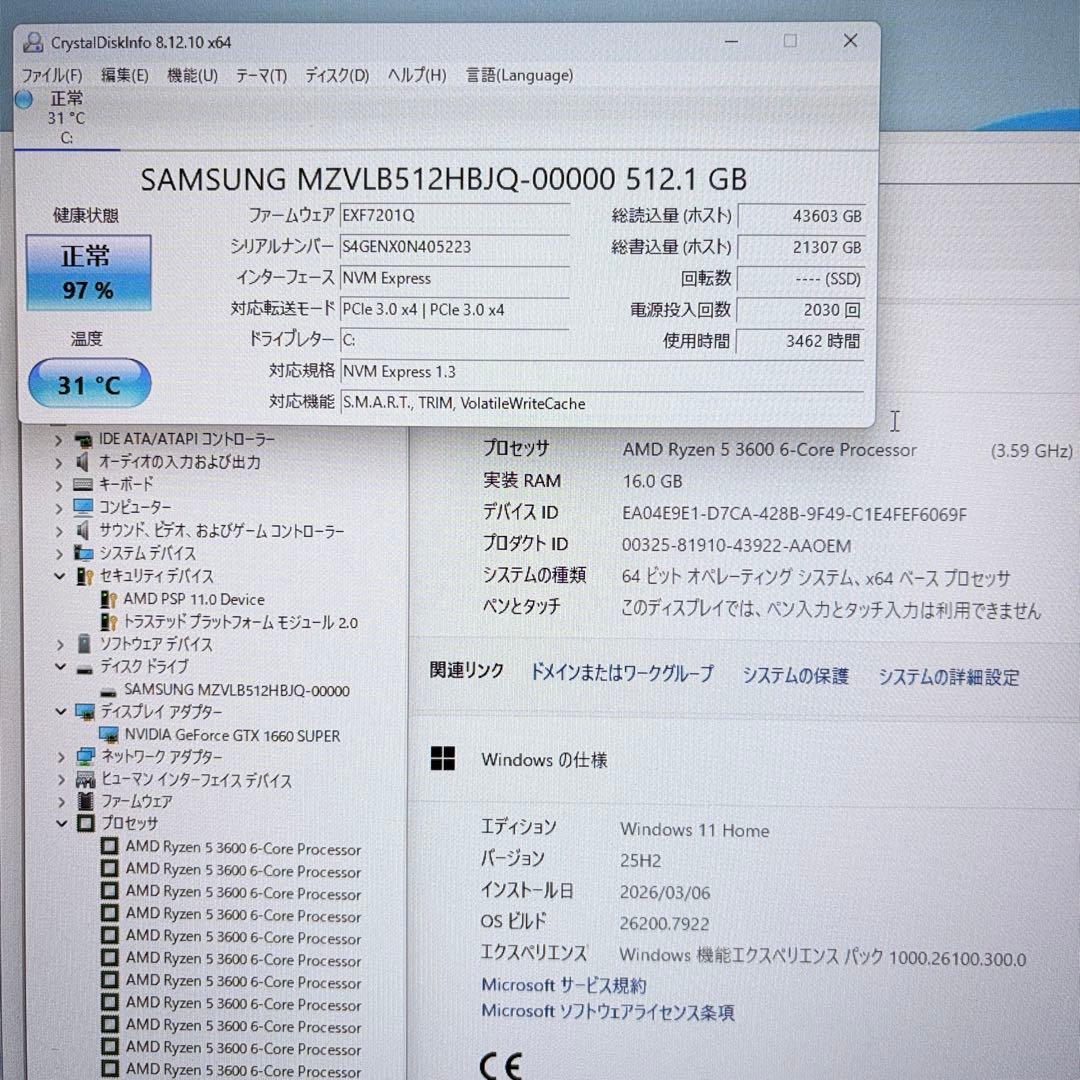Open the 言語(Language) menu
Image resolution: width=1080 pixels, height=1080 pixels.
click(519, 75)
